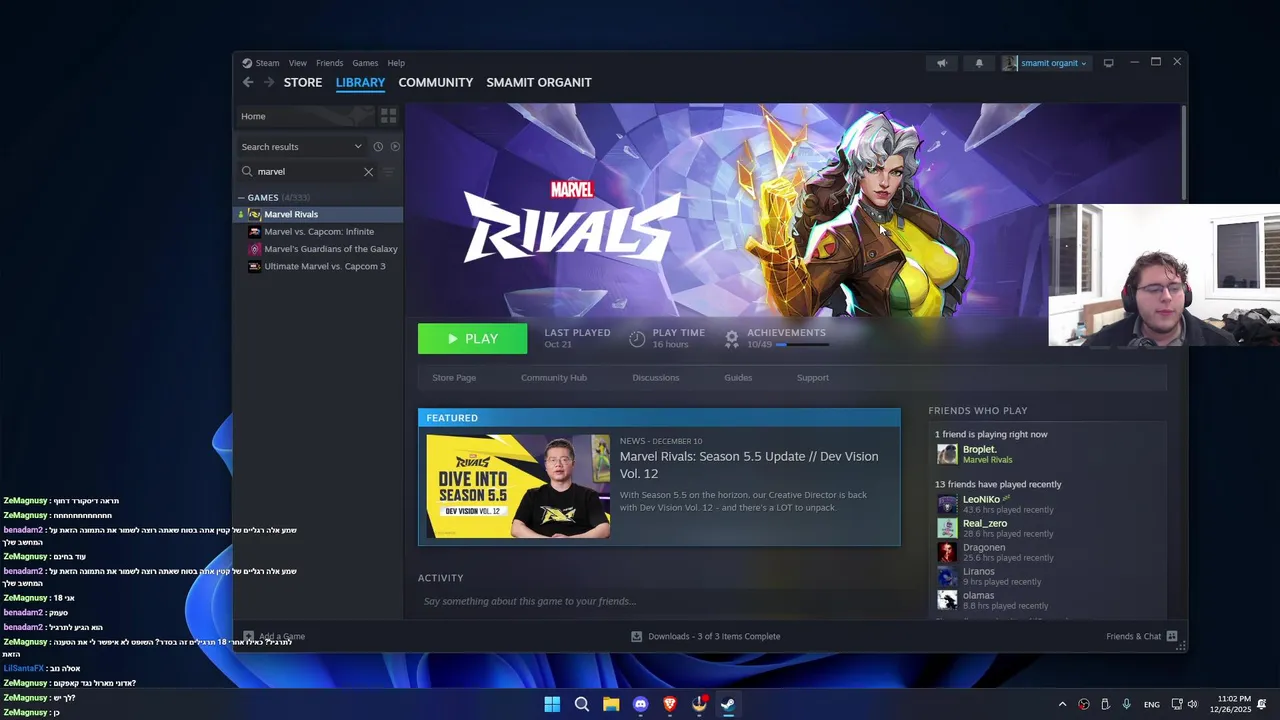Open Marvel Rivals Season 5.5 Update headline

pyautogui.click(x=749, y=465)
